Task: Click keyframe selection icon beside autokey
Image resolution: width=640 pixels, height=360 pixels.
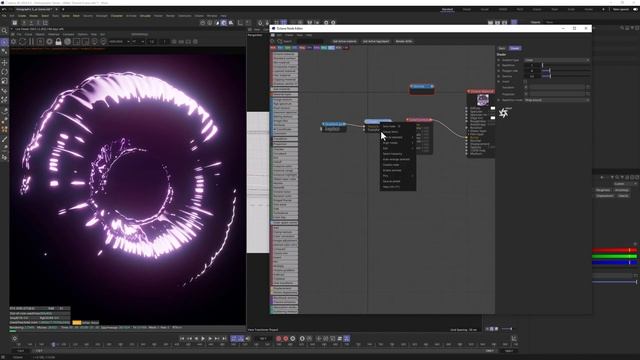Action: point(293,339)
